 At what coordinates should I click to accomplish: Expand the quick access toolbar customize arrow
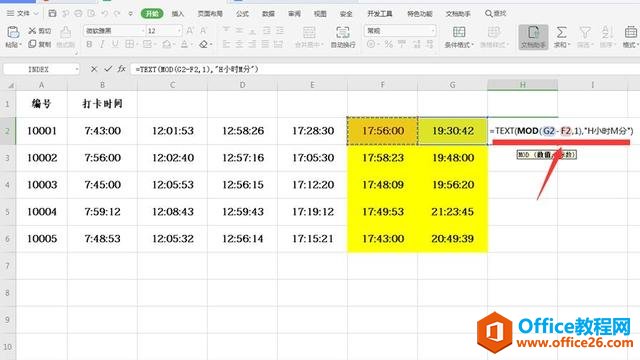131,13
